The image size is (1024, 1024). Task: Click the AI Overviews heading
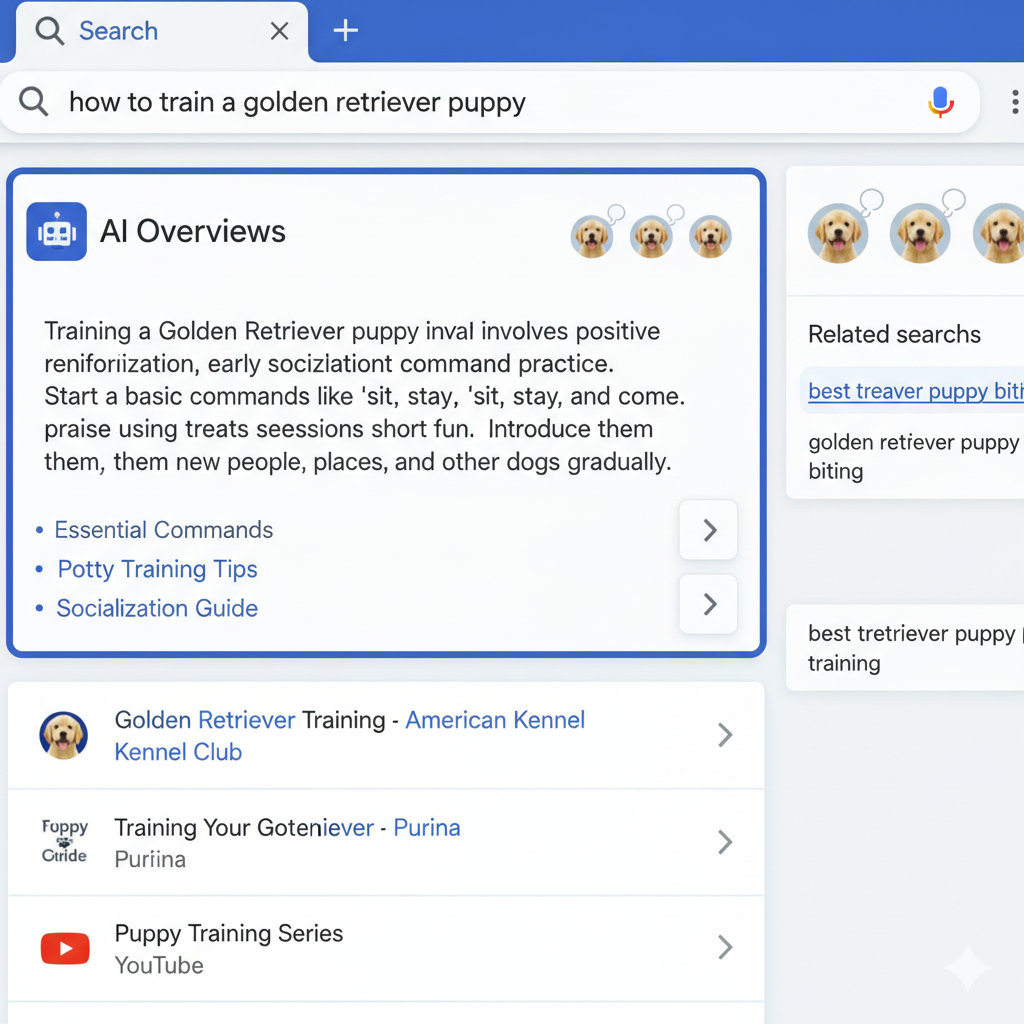[x=193, y=231]
